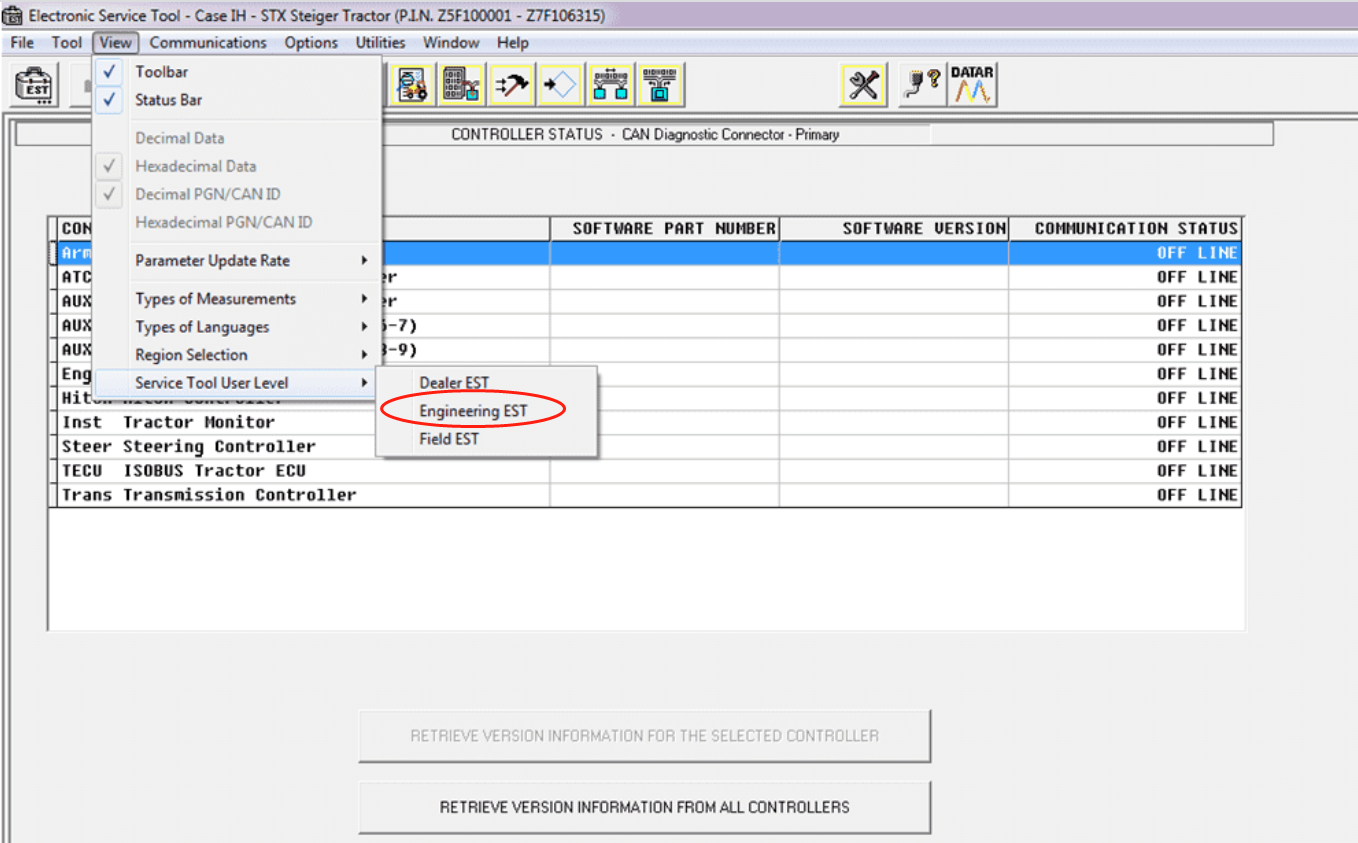Open the wrench and screwdriver tools icon

tap(864, 85)
